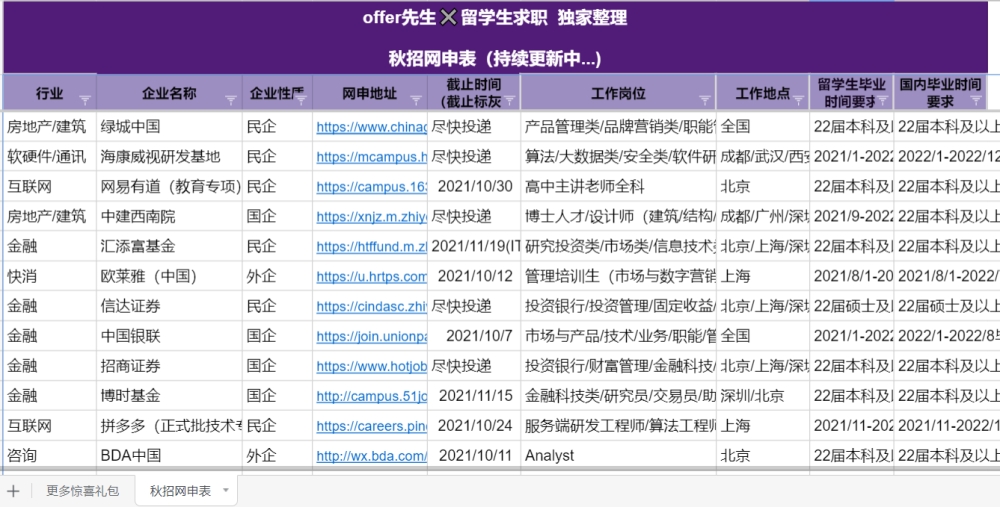Open 中建西南院 xnjz application link
This screenshot has height=507, width=1000.
click(x=371, y=217)
